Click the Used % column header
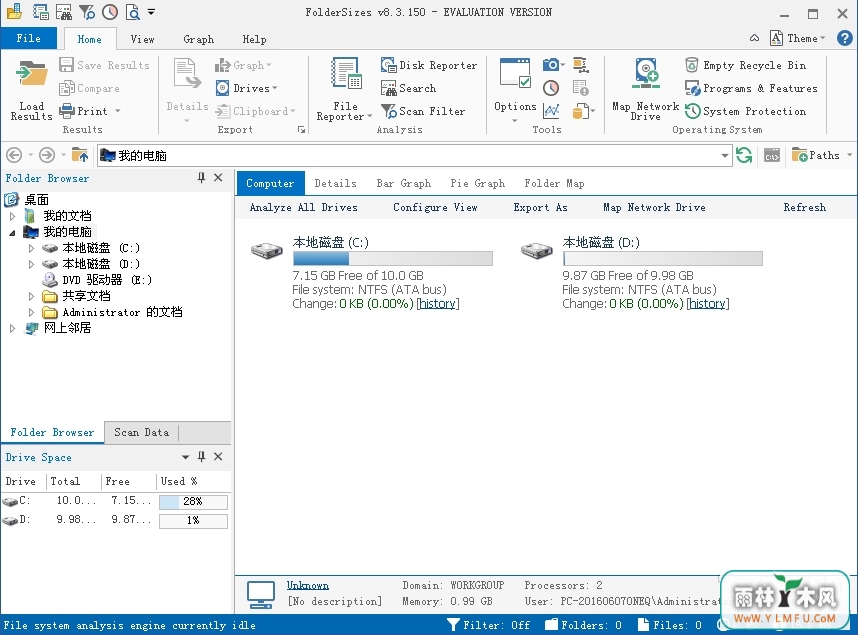Viewport: 858px width, 635px height. [178, 481]
